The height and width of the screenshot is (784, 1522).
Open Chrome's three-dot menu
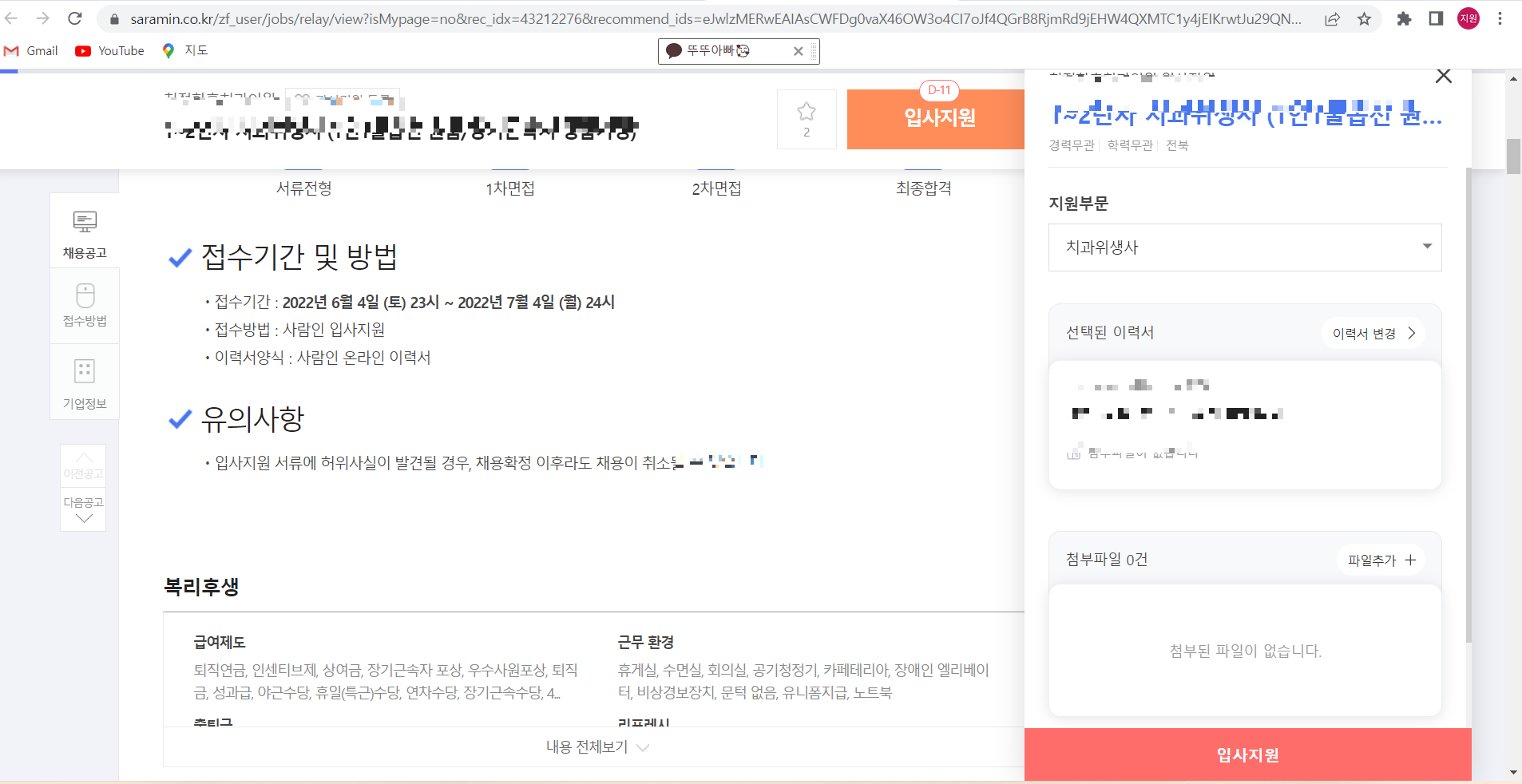tap(1500, 18)
